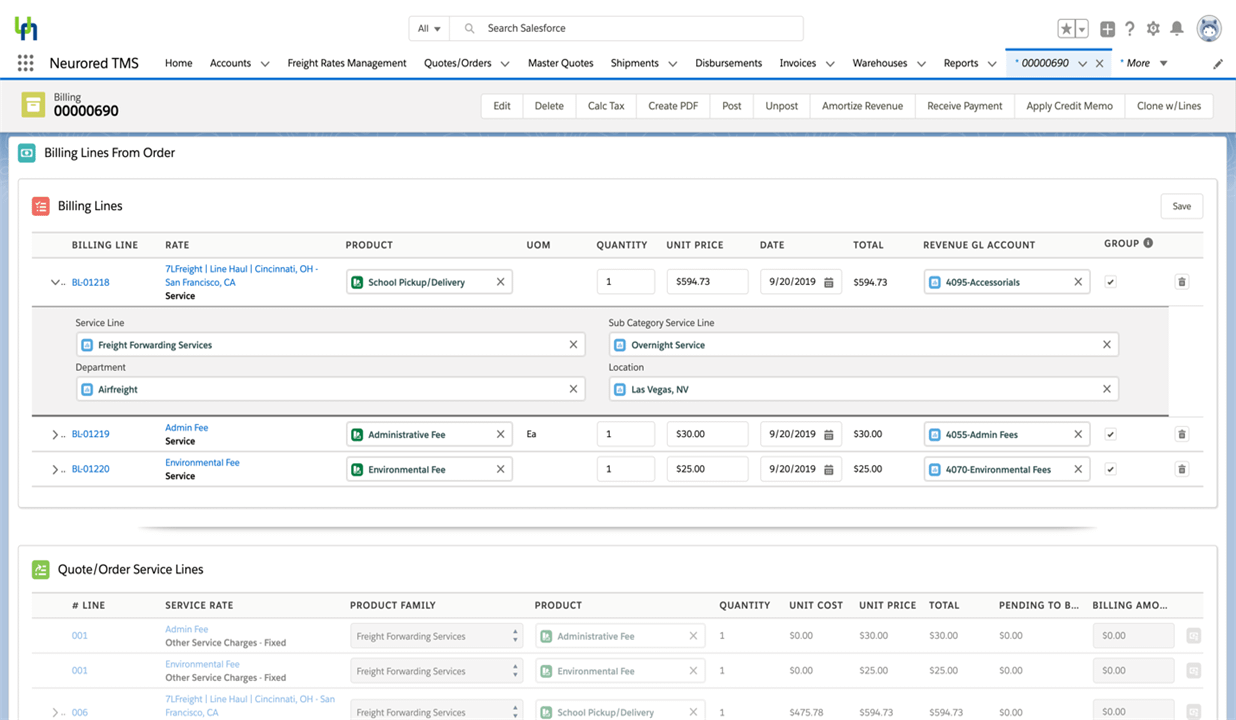Screen dimensions: 1236x720
Task: Toggle Group checkbox for BL-01220
Action: (x=1110, y=469)
